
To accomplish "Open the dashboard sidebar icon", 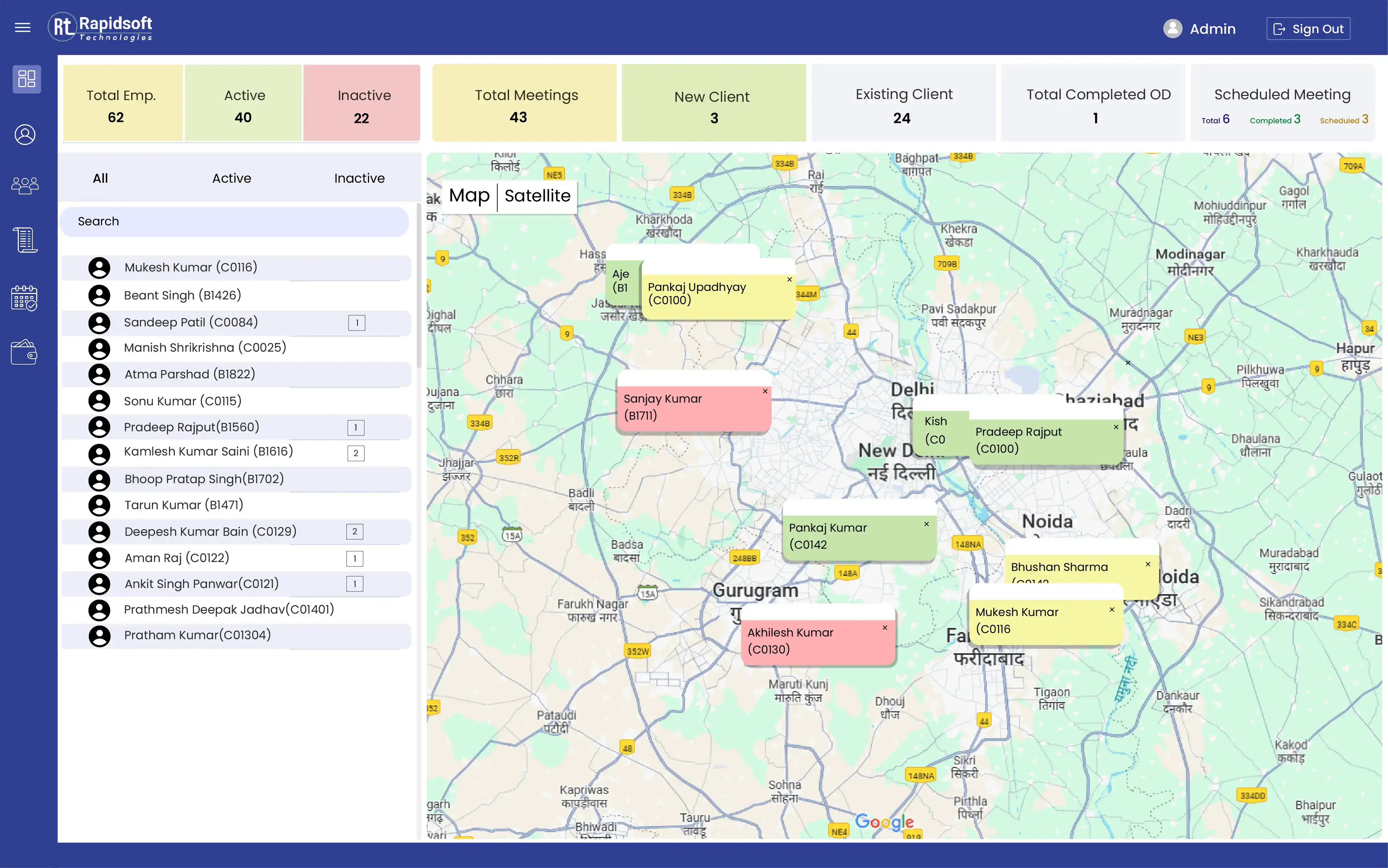I will (x=26, y=79).
